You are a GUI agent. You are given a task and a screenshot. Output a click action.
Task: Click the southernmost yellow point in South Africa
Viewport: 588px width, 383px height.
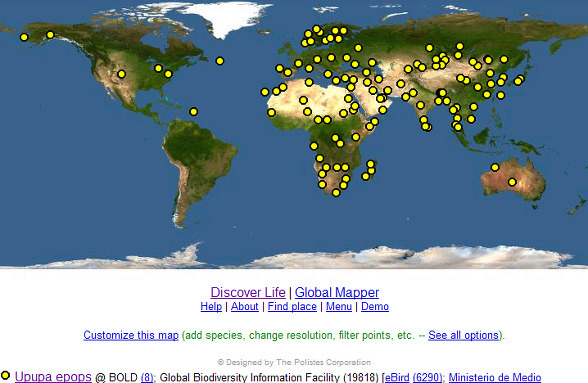click(x=336, y=193)
